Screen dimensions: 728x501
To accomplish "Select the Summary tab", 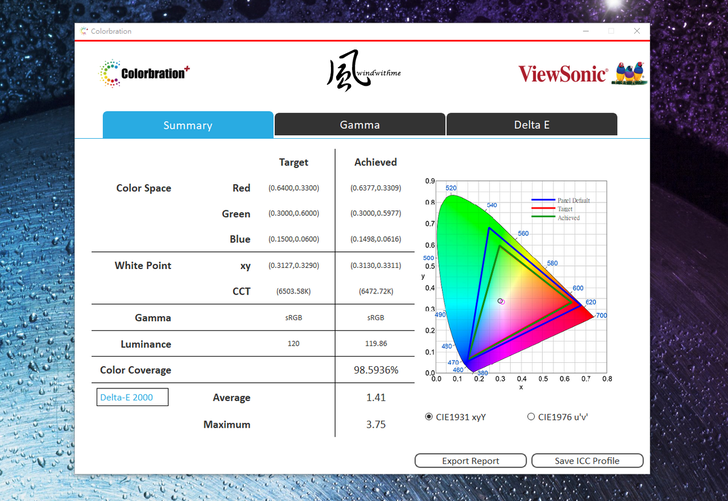I will click(x=187, y=125).
